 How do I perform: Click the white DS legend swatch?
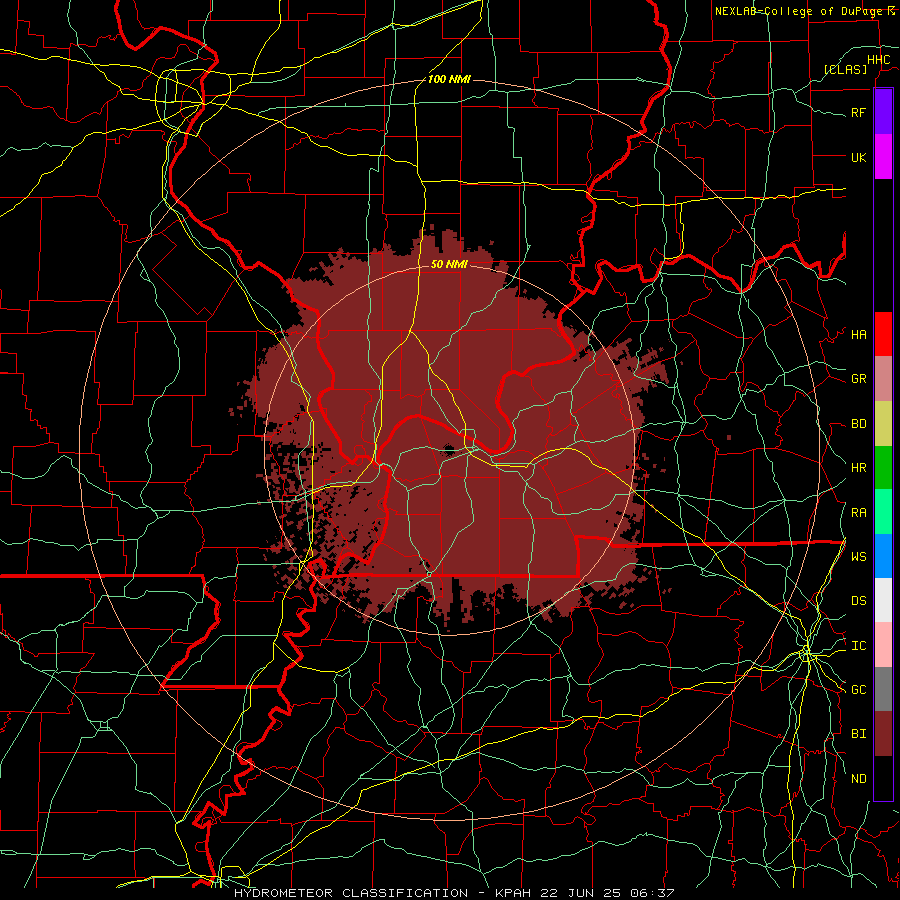[x=883, y=600]
